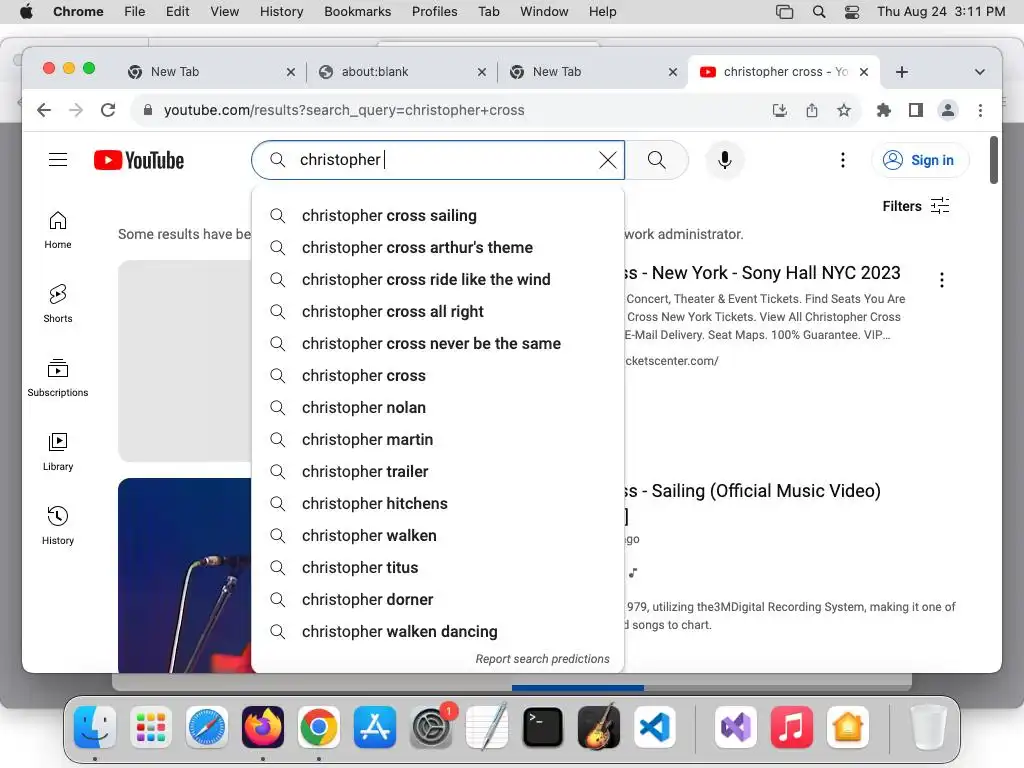Choose suggestion christopher cross ride like the wind
Viewport: 1024px width, 768px height.
(x=438, y=280)
